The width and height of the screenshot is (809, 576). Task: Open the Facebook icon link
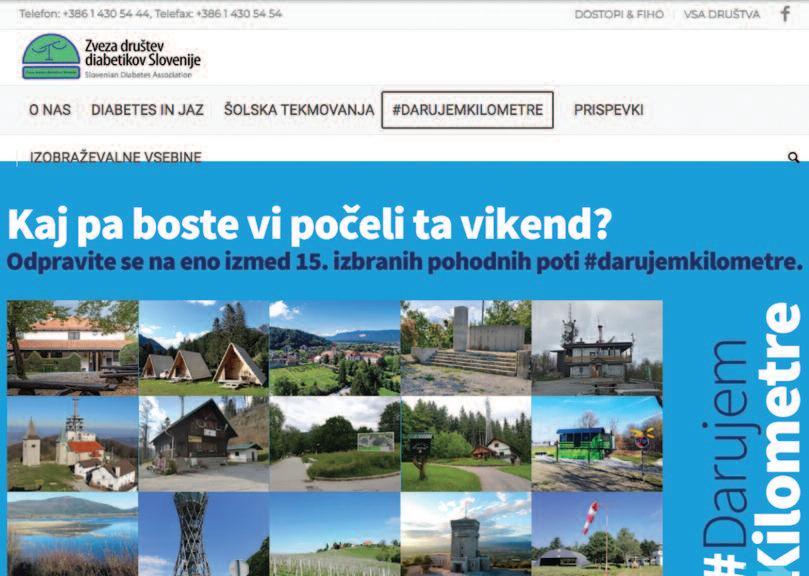[x=785, y=14]
